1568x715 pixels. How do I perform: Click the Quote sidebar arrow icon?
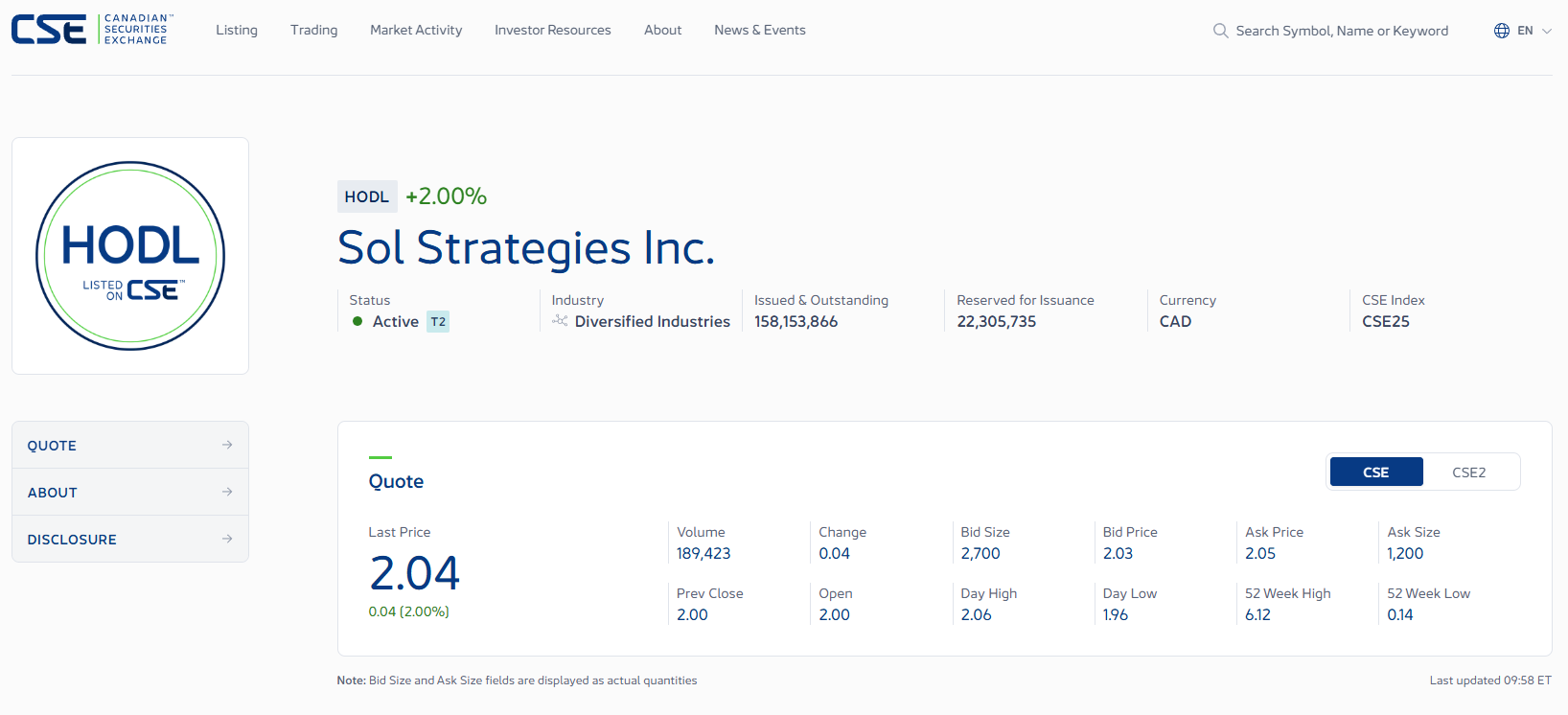coord(227,445)
